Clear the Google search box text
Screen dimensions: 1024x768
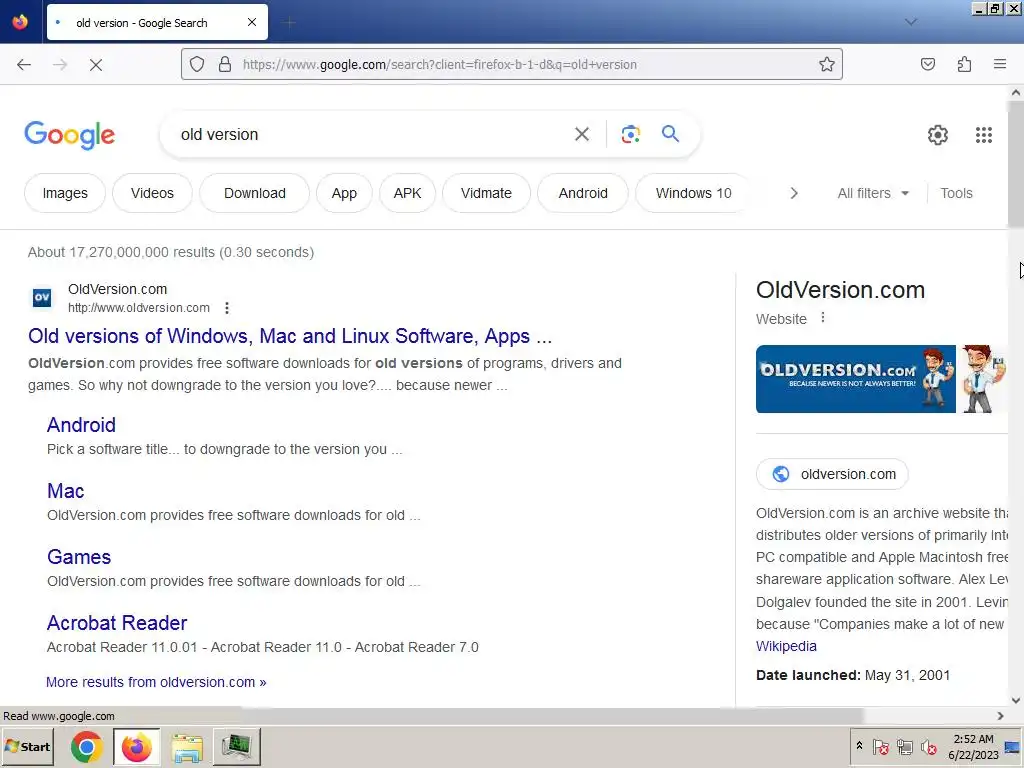pyautogui.click(x=581, y=135)
